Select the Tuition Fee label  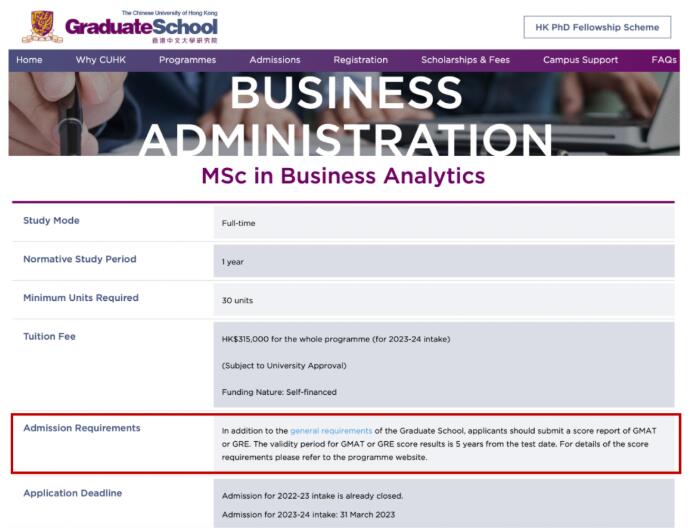point(49,336)
